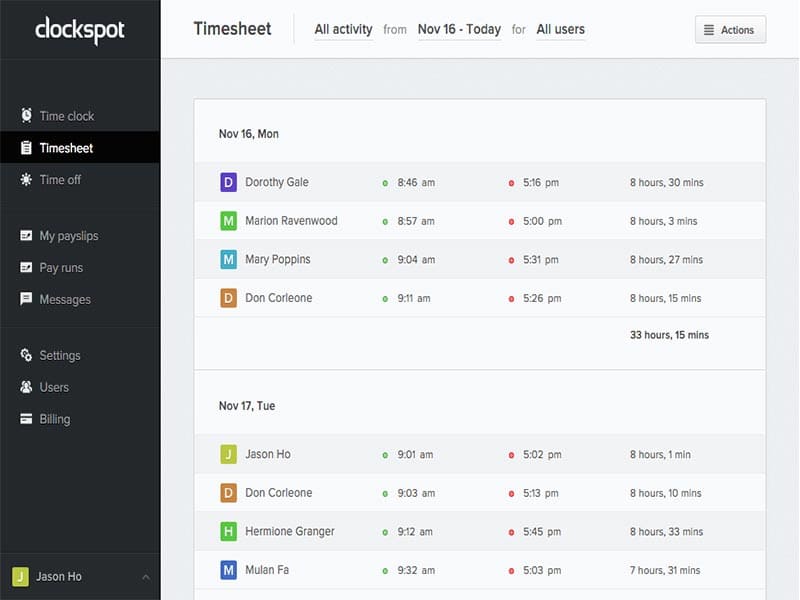
Task: Open the Actions menu button
Action: pos(730,30)
